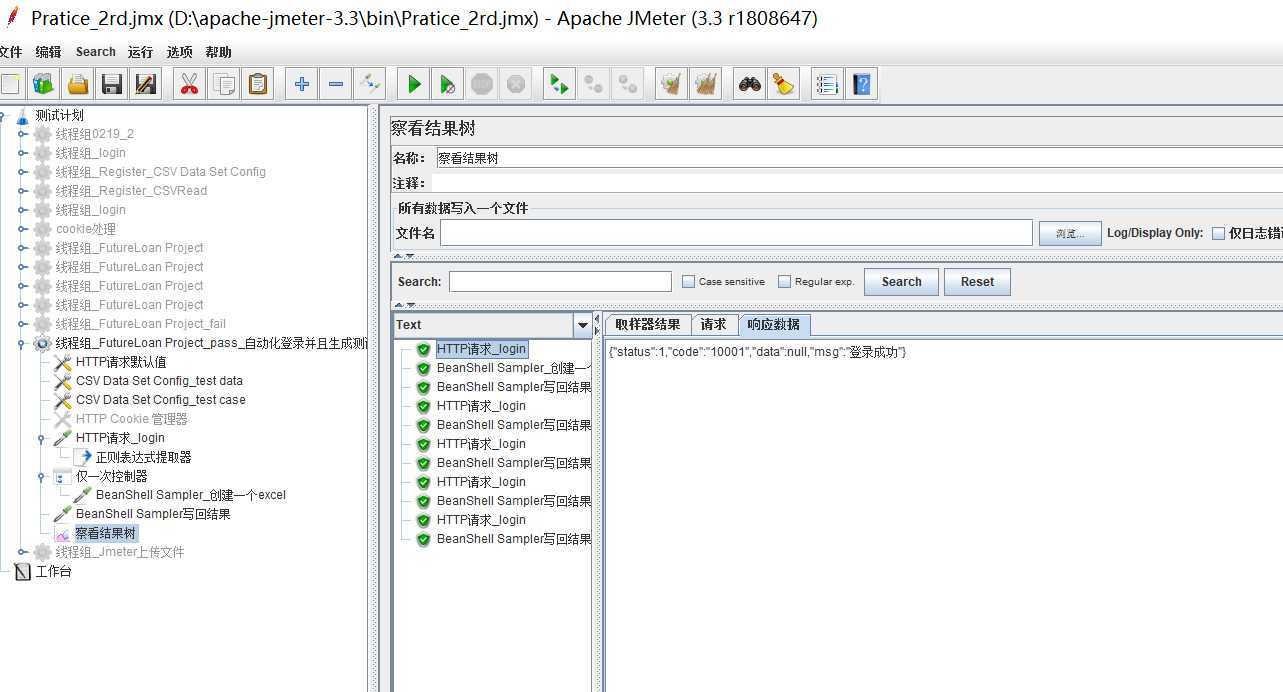Expand the 线程组_FutureLoan Project_fail node

[23, 324]
